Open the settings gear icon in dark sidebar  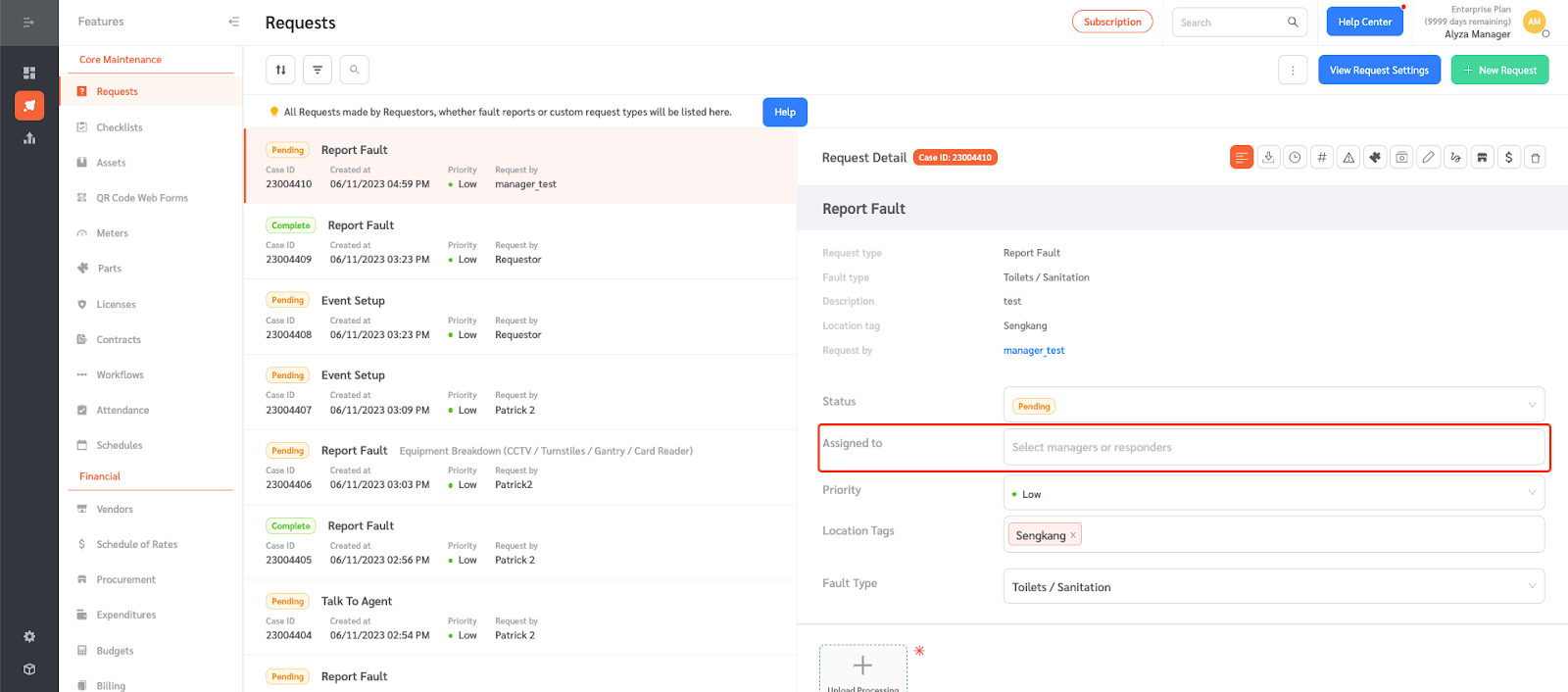(29, 637)
